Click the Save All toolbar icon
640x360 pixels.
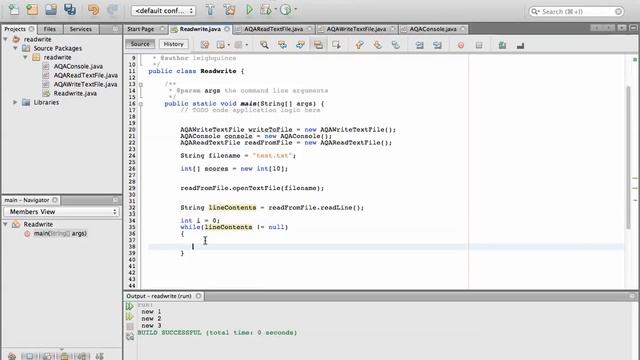coord(70,10)
